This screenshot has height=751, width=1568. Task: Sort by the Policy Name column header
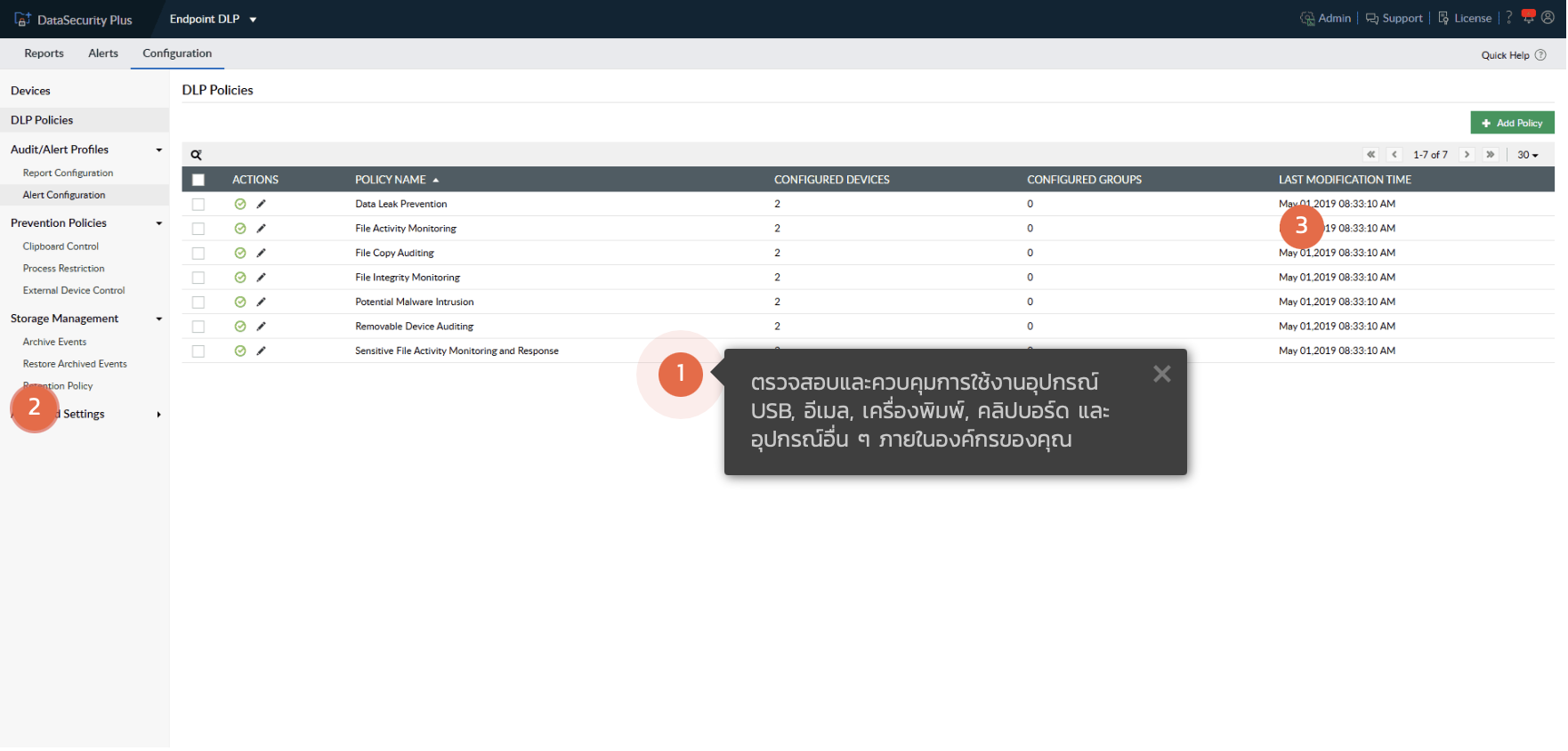[391, 180]
